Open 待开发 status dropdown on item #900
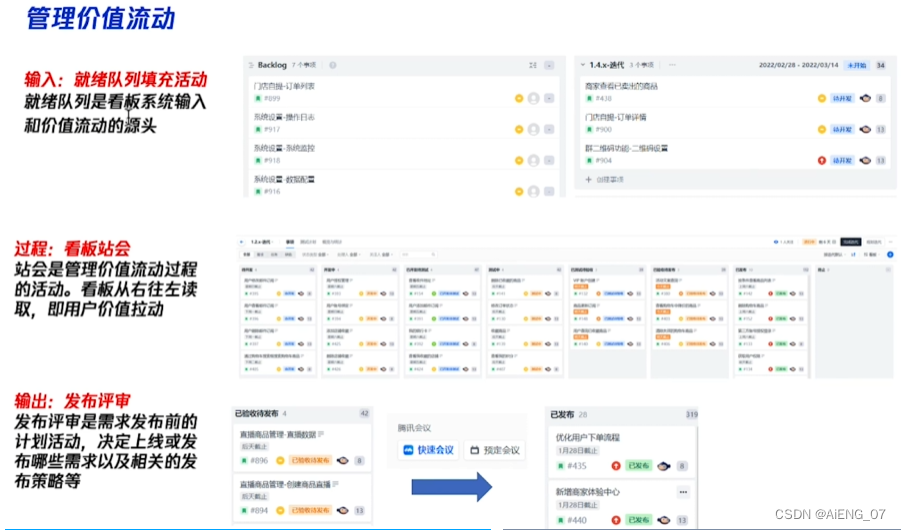Viewport: 901px width, 530px height. pos(842,129)
